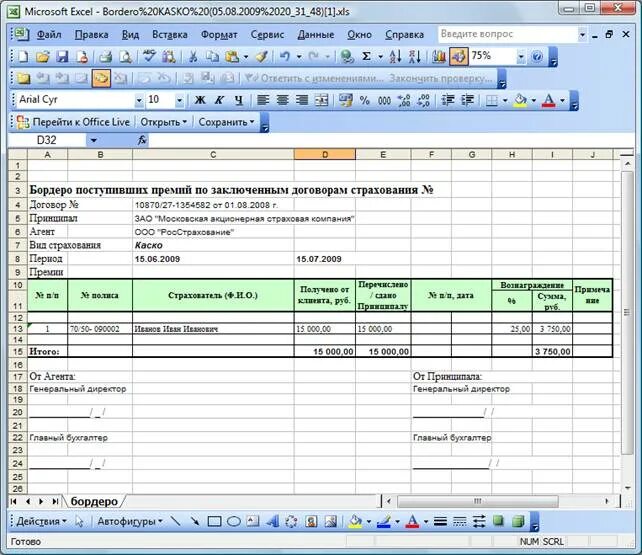
Task: Click the line color pen in the Drawing toolbar
Action: 384,521
